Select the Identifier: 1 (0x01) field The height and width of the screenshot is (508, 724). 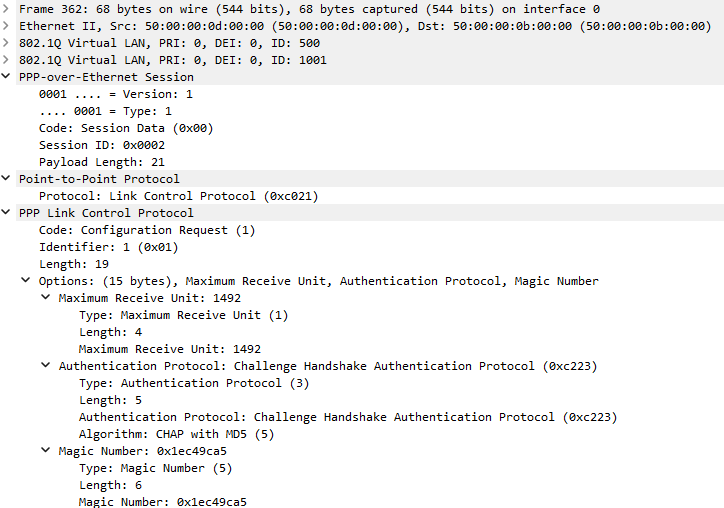[x=109, y=247]
